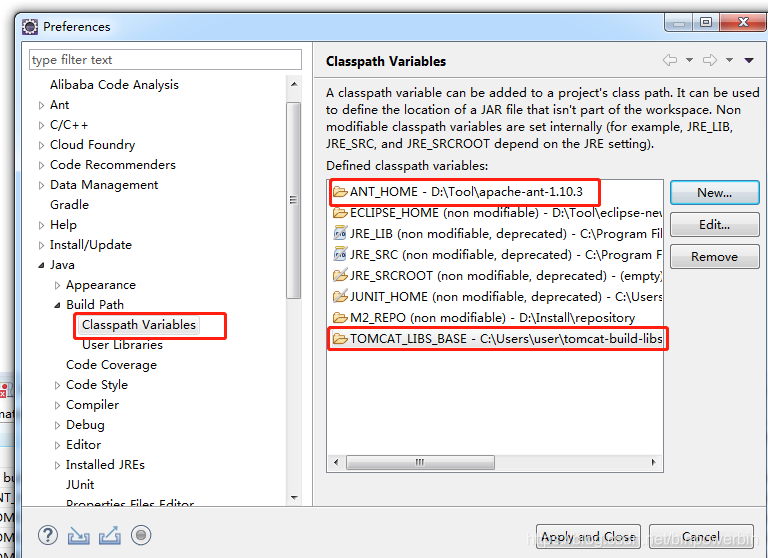Expand the Cloud Foundry node

[x=41, y=145]
